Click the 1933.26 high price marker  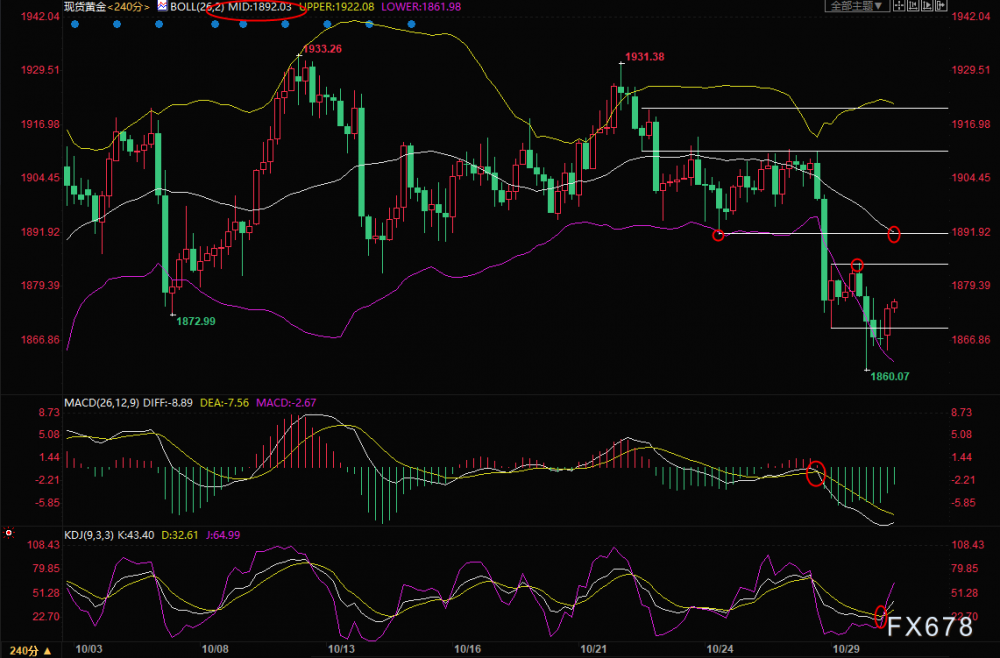tap(322, 48)
